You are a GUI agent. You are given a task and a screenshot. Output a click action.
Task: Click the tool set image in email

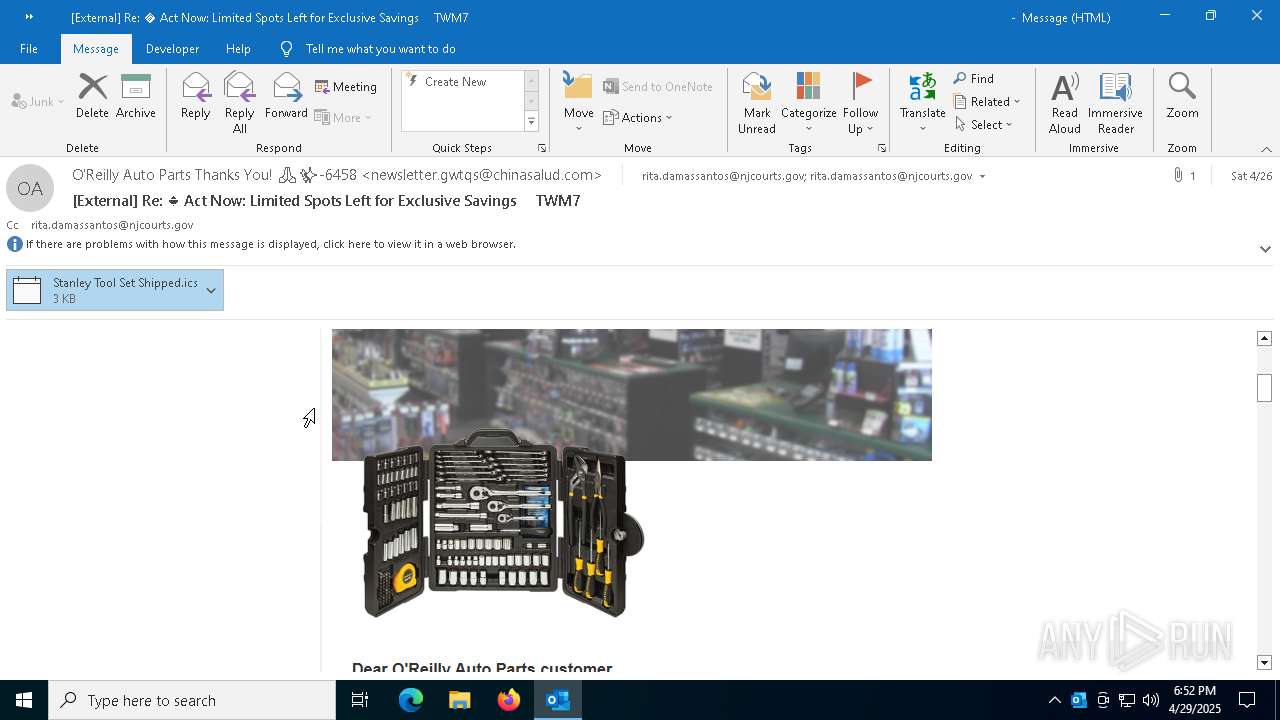point(503,523)
